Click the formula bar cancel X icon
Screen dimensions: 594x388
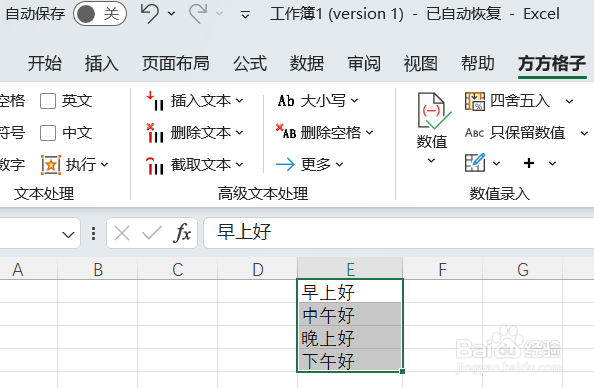(122, 233)
